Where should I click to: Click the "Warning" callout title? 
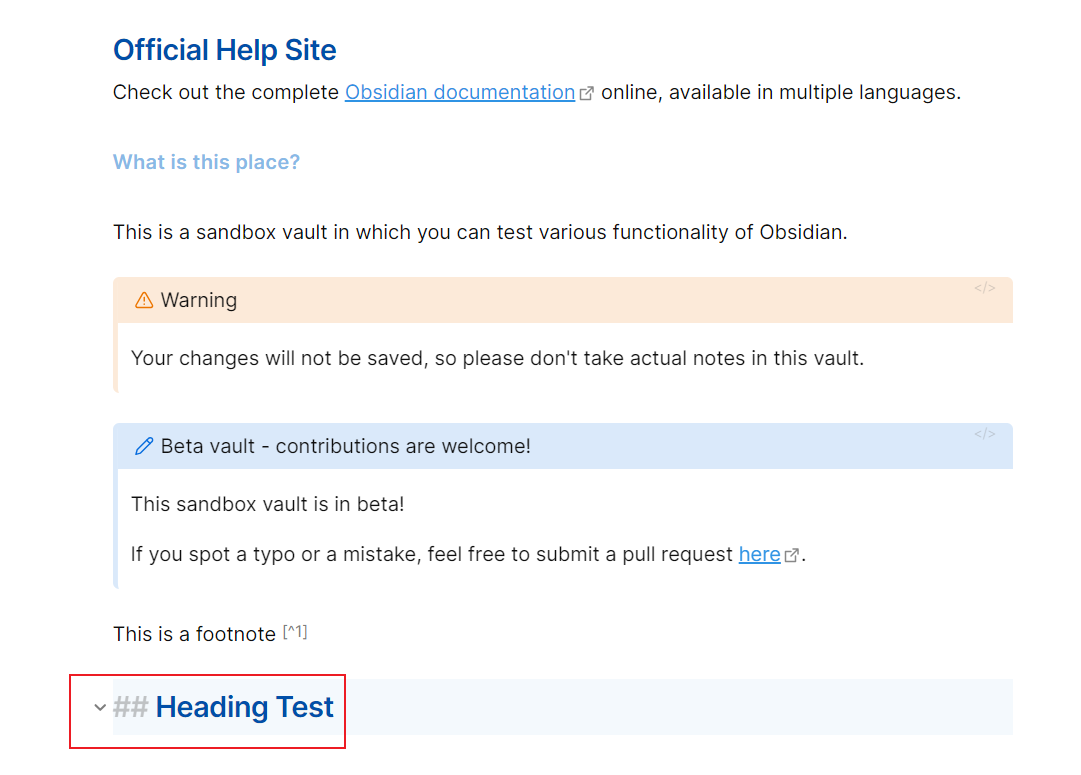click(199, 300)
